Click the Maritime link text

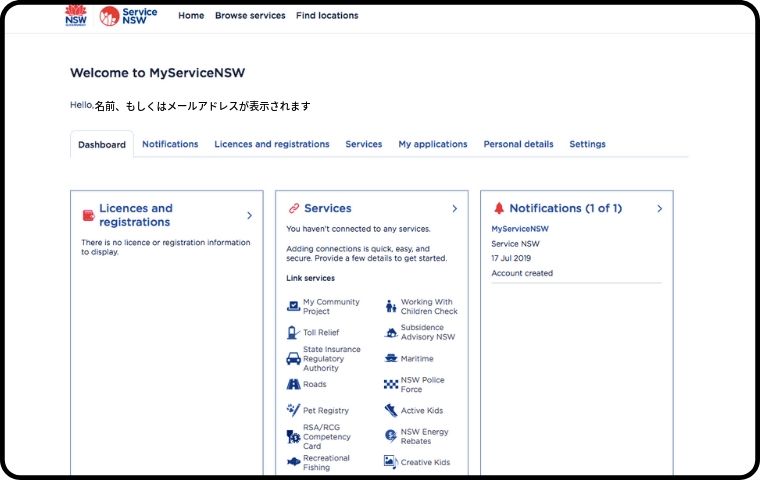[417, 359]
